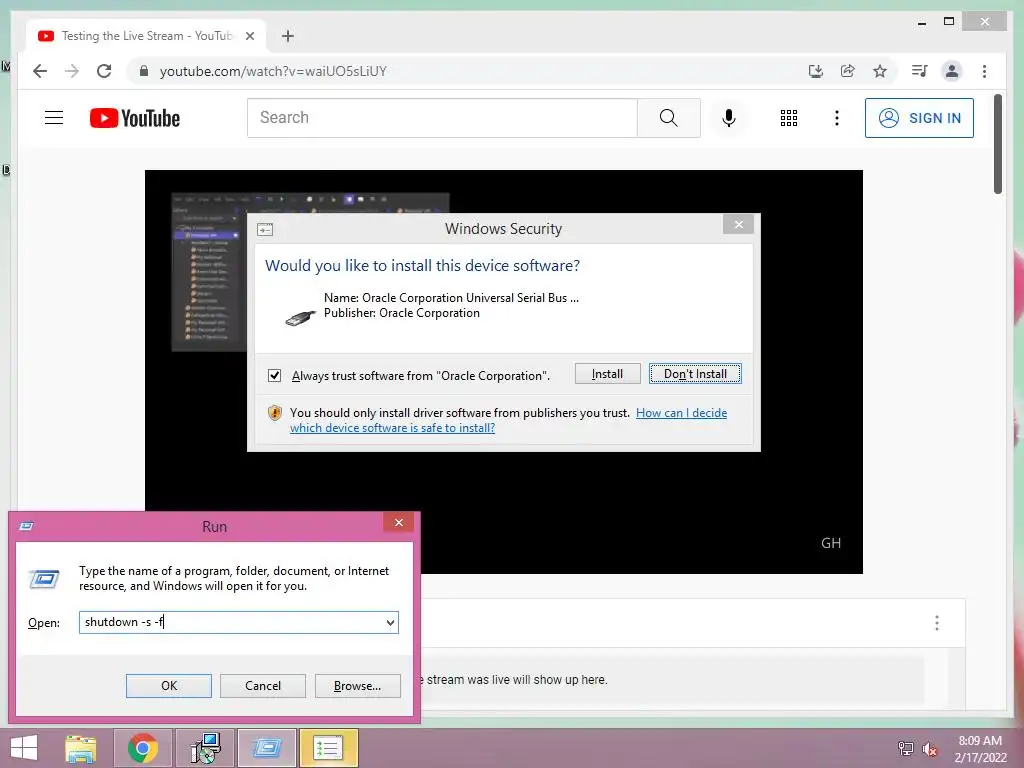Click the padlock site info icon
This screenshot has width=1024, height=768.
click(144, 71)
